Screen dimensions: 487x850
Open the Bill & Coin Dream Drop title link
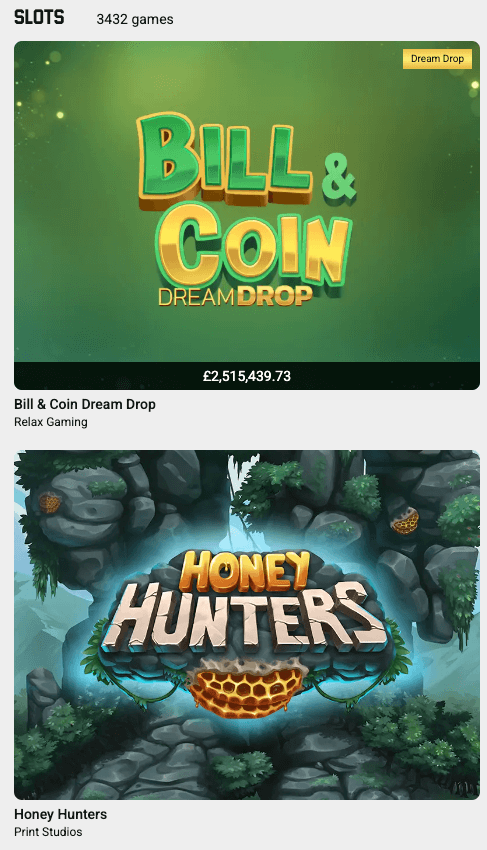click(x=85, y=404)
